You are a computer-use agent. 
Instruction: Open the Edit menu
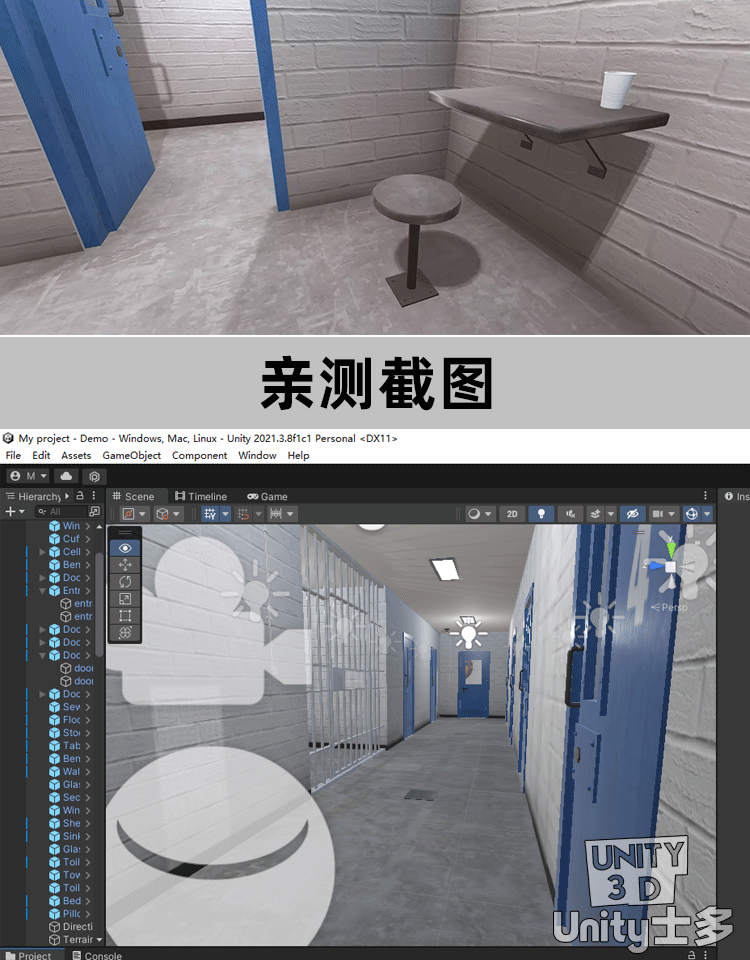pyautogui.click(x=41, y=455)
